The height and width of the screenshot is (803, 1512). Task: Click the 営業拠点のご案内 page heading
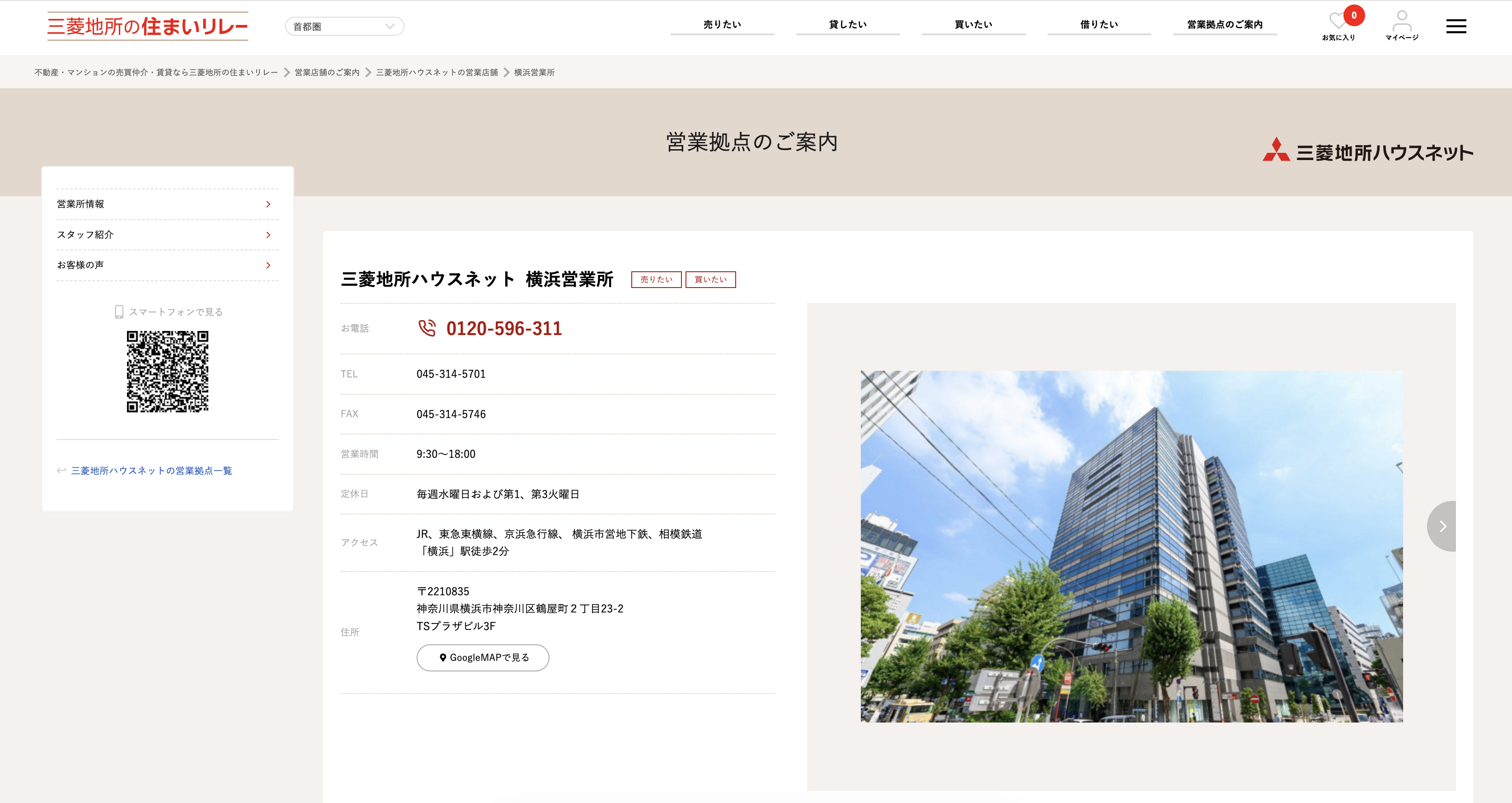click(751, 142)
